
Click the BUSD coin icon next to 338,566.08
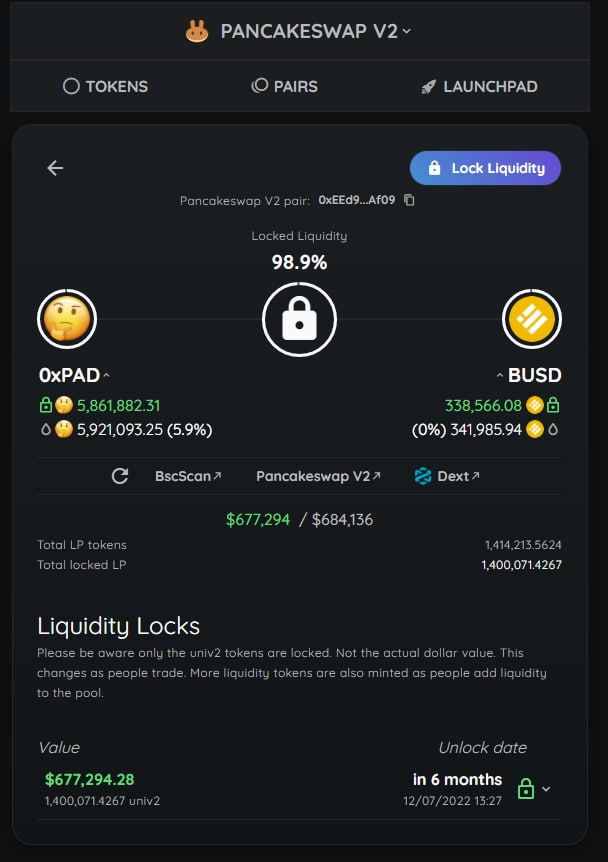pos(534,406)
